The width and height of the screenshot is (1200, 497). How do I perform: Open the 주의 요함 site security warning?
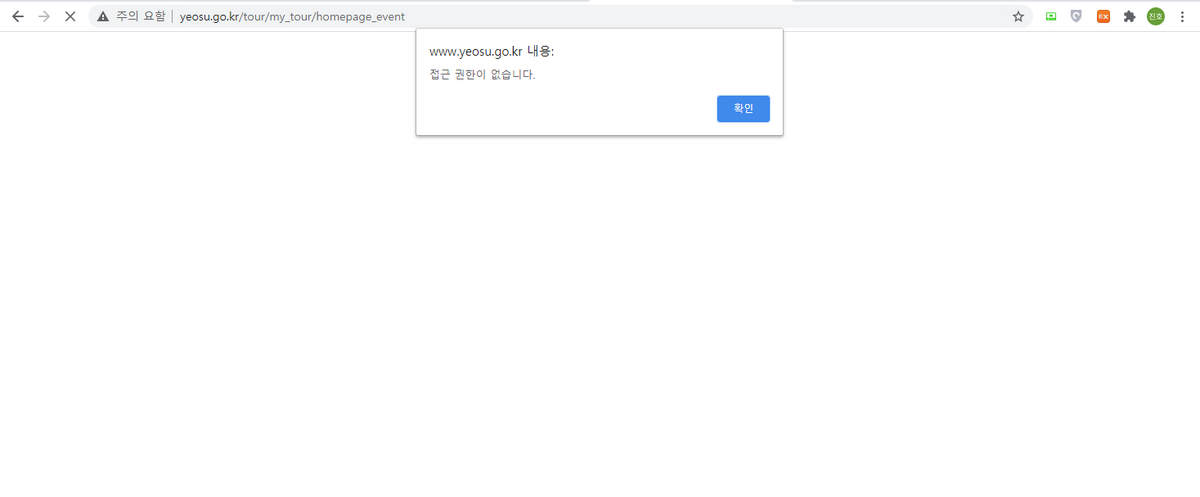click(x=131, y=16)
